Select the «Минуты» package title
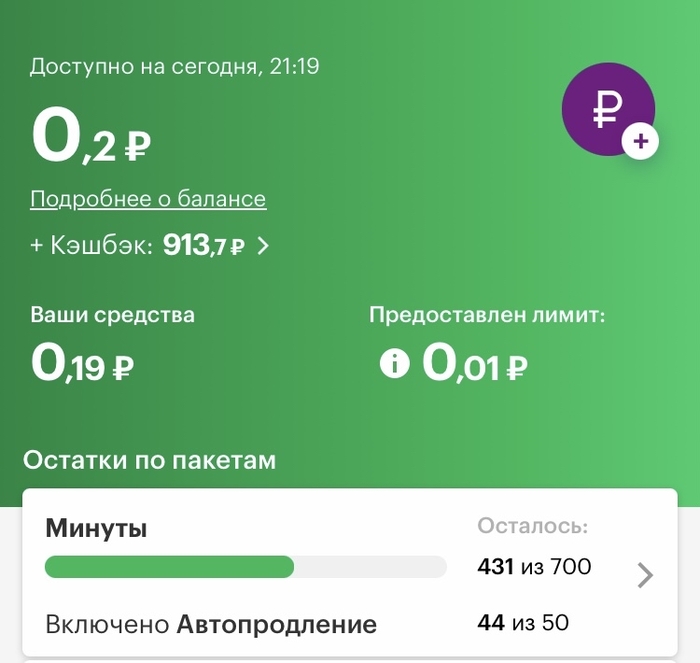Image resolution: width=700 pixels, height=663 pixels. point(96,528)
